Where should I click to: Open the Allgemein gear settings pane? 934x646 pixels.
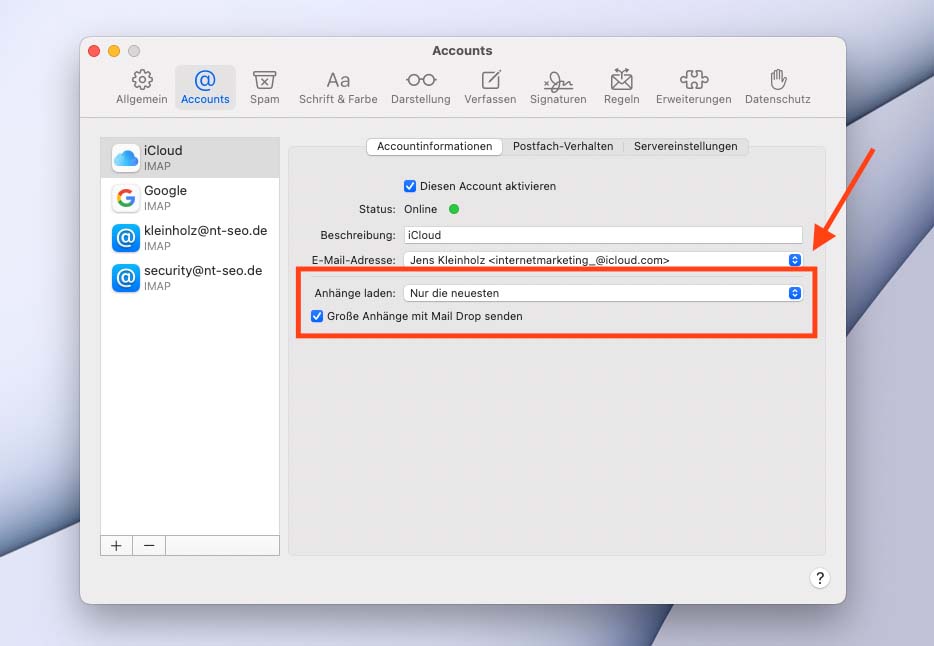[x=142, y=87]
